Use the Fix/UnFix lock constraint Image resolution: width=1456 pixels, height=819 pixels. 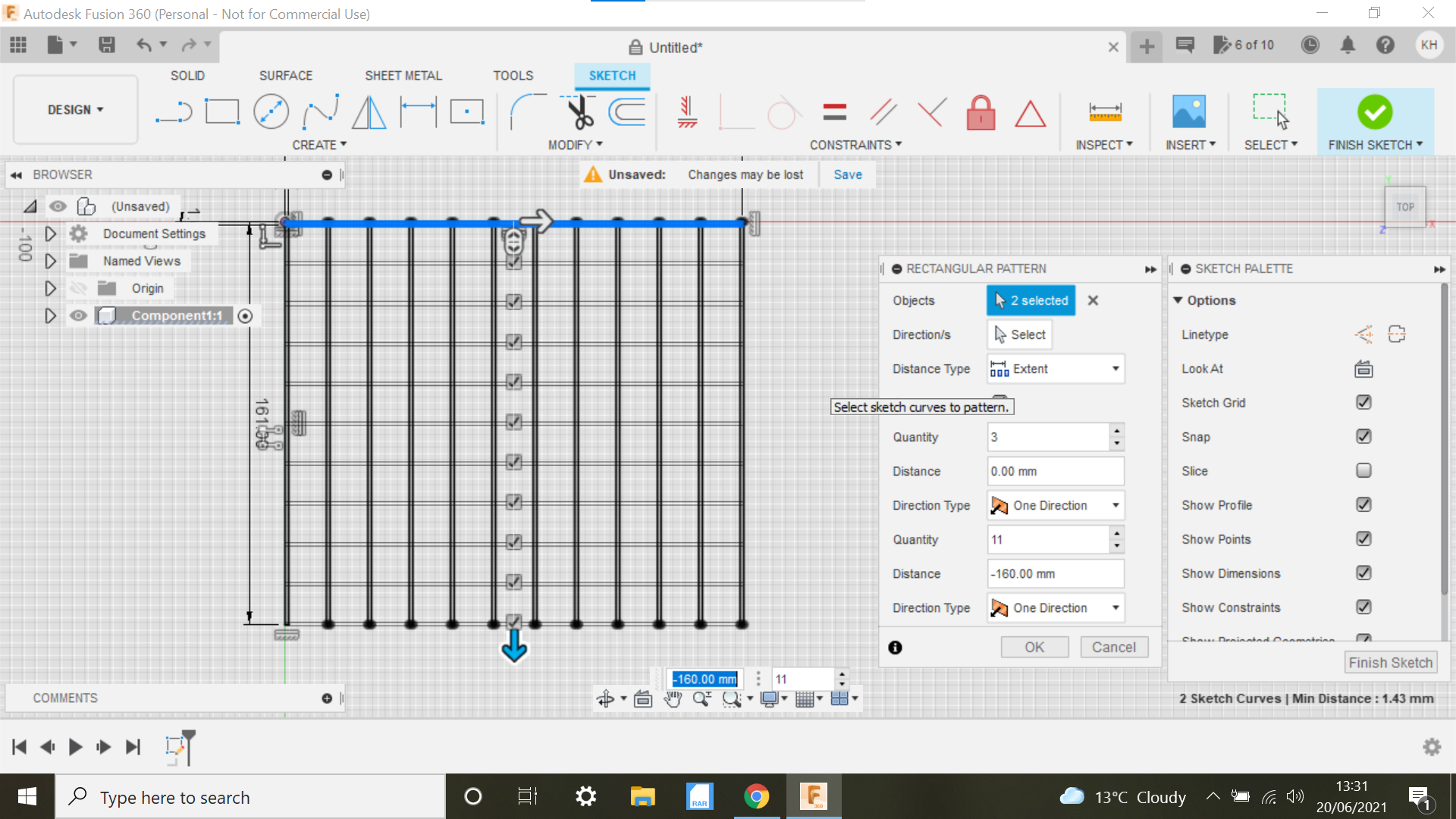coord(981,112)
